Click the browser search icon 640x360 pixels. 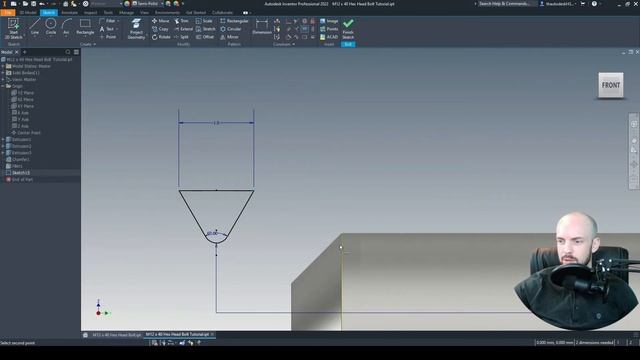[x=68, y=52]
